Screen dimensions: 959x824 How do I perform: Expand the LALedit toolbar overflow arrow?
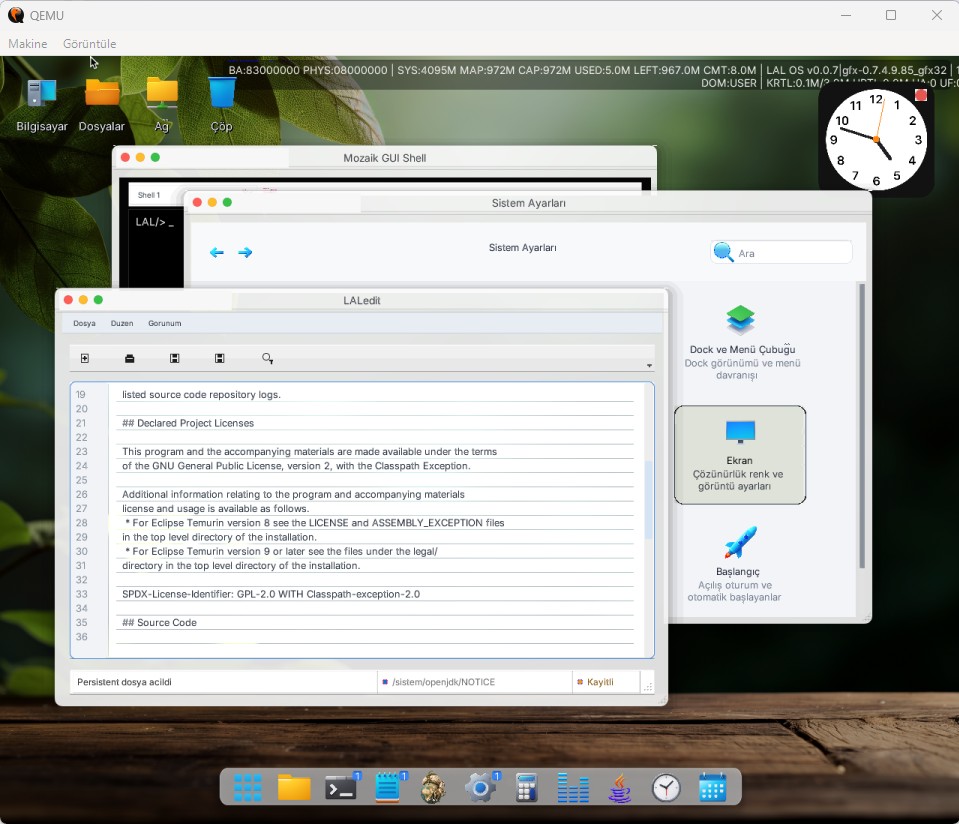[x=650, y=366]
